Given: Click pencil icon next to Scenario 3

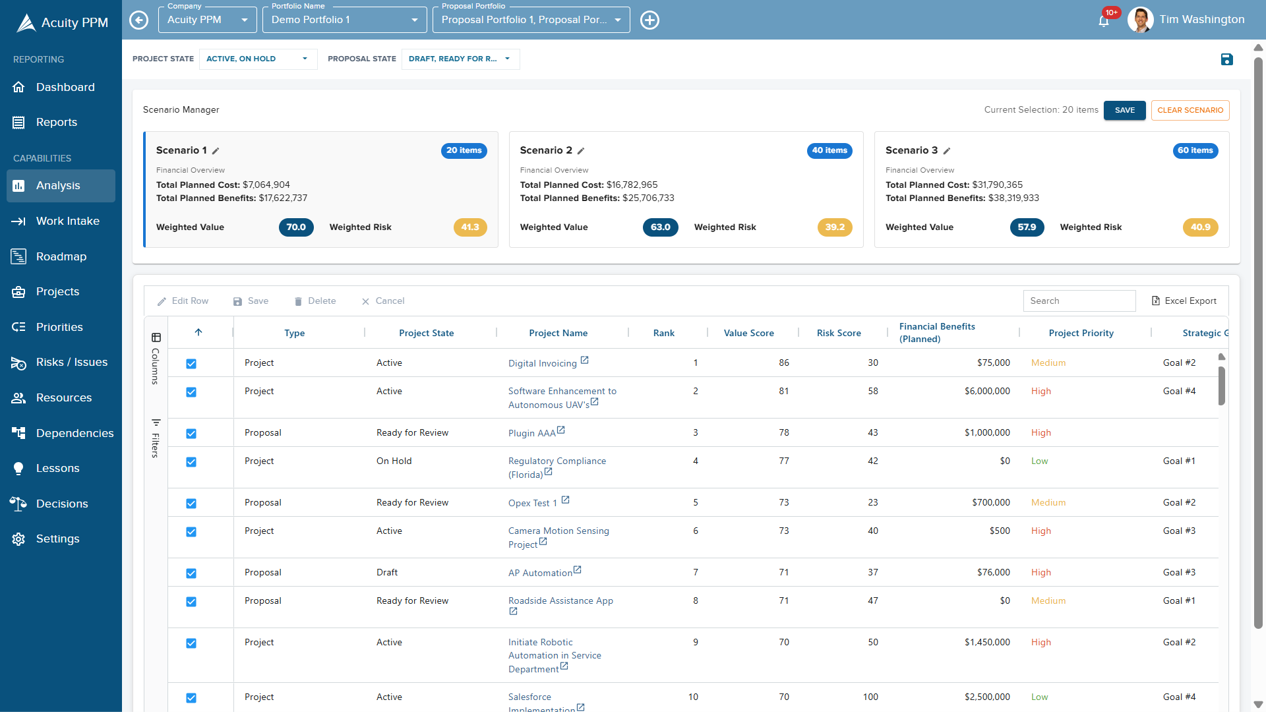Looking at the screenshot, I should (947, 151).
